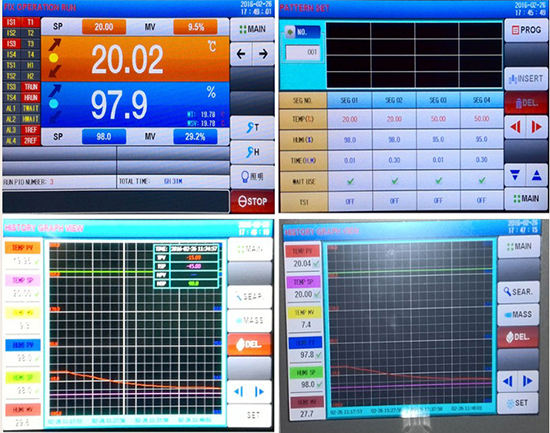550x433 pixels.
Task: Open PROG menu in Pattern Set
Action: point(526,31)
